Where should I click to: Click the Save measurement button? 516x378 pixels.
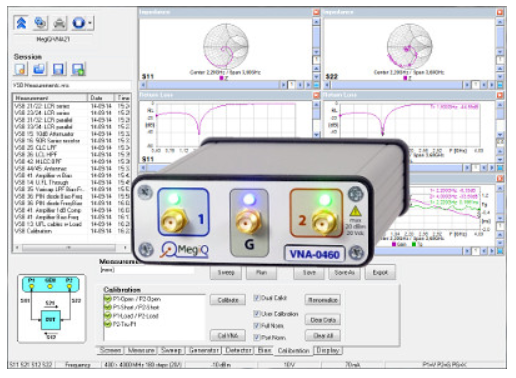coord(309,273)
